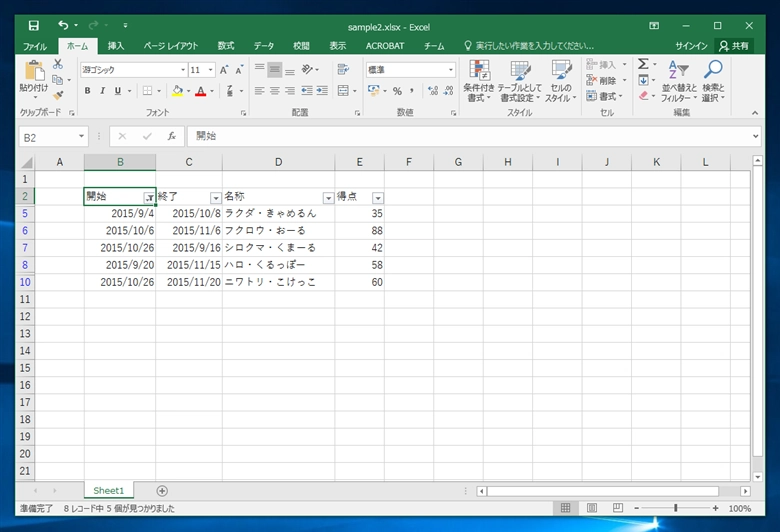The image size is (780, 532).
Task: Switch to Page Break Preview
Action: [x=617, y=508]
